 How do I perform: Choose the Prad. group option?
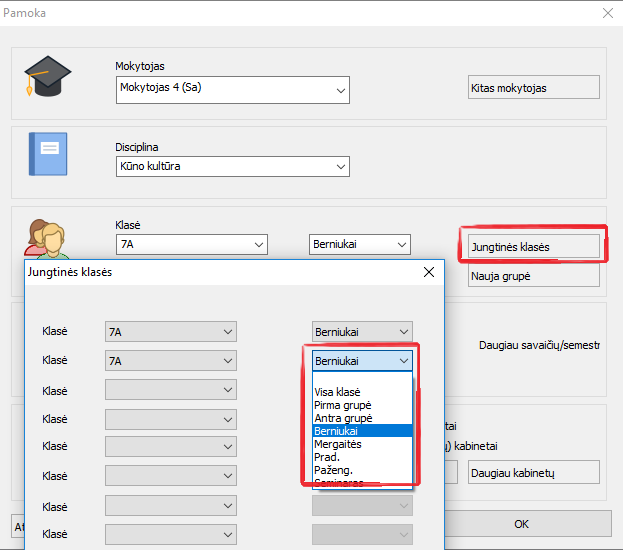pyautogui.click(x=328, y=457)
